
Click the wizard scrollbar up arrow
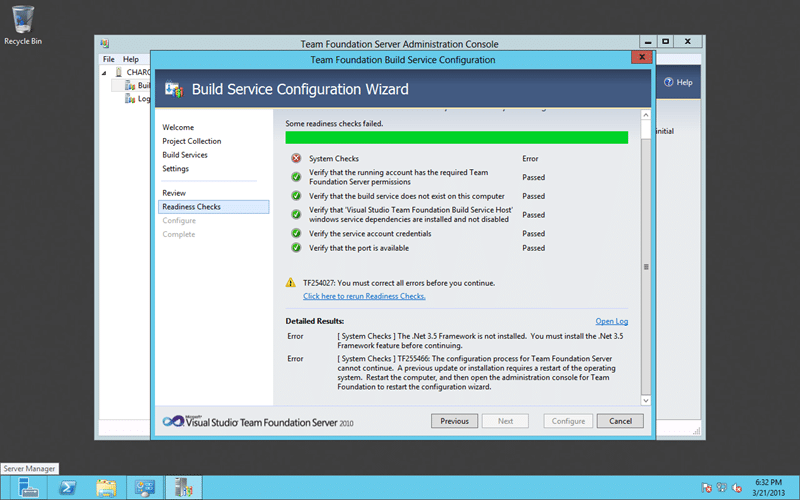(645, 115)
